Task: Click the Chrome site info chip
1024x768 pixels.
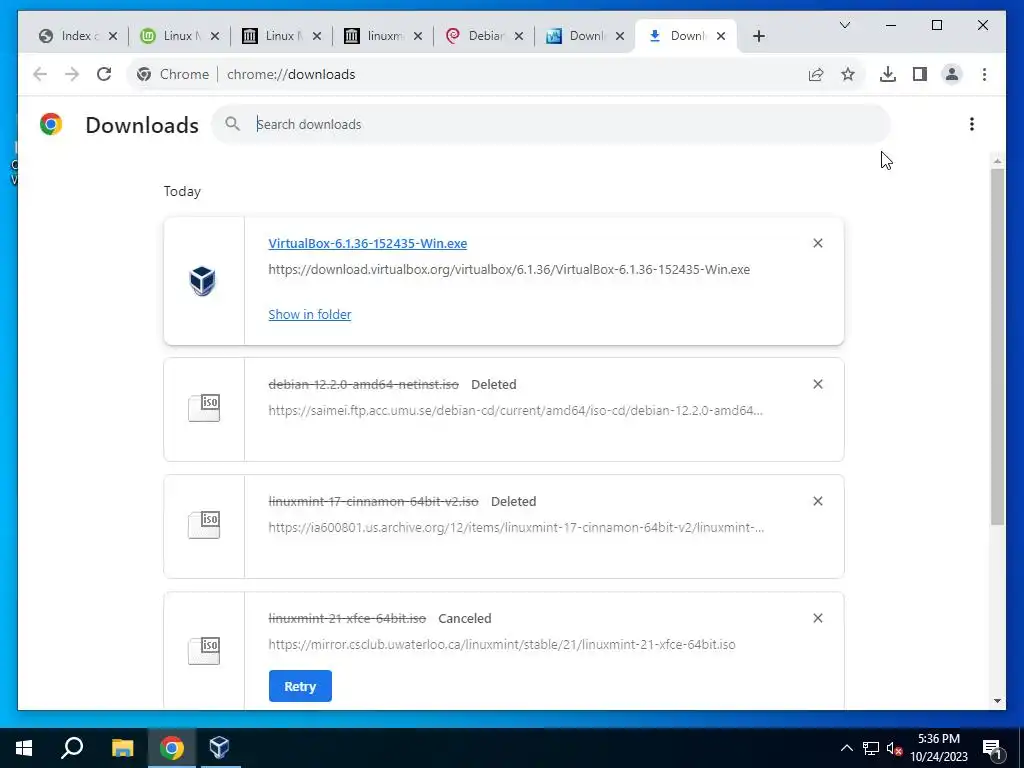Action: [x=173, y=74]
